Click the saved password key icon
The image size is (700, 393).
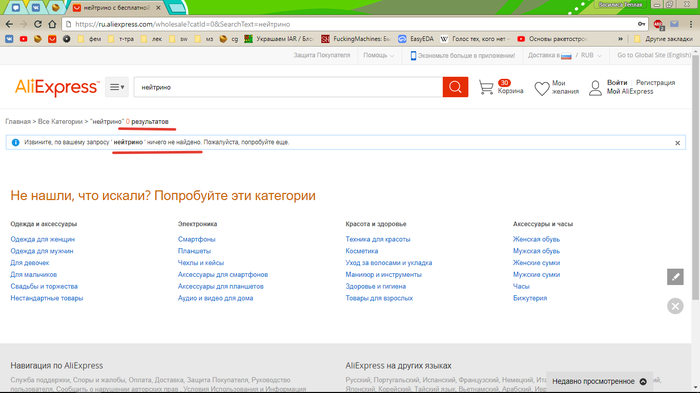click(641, 24)
